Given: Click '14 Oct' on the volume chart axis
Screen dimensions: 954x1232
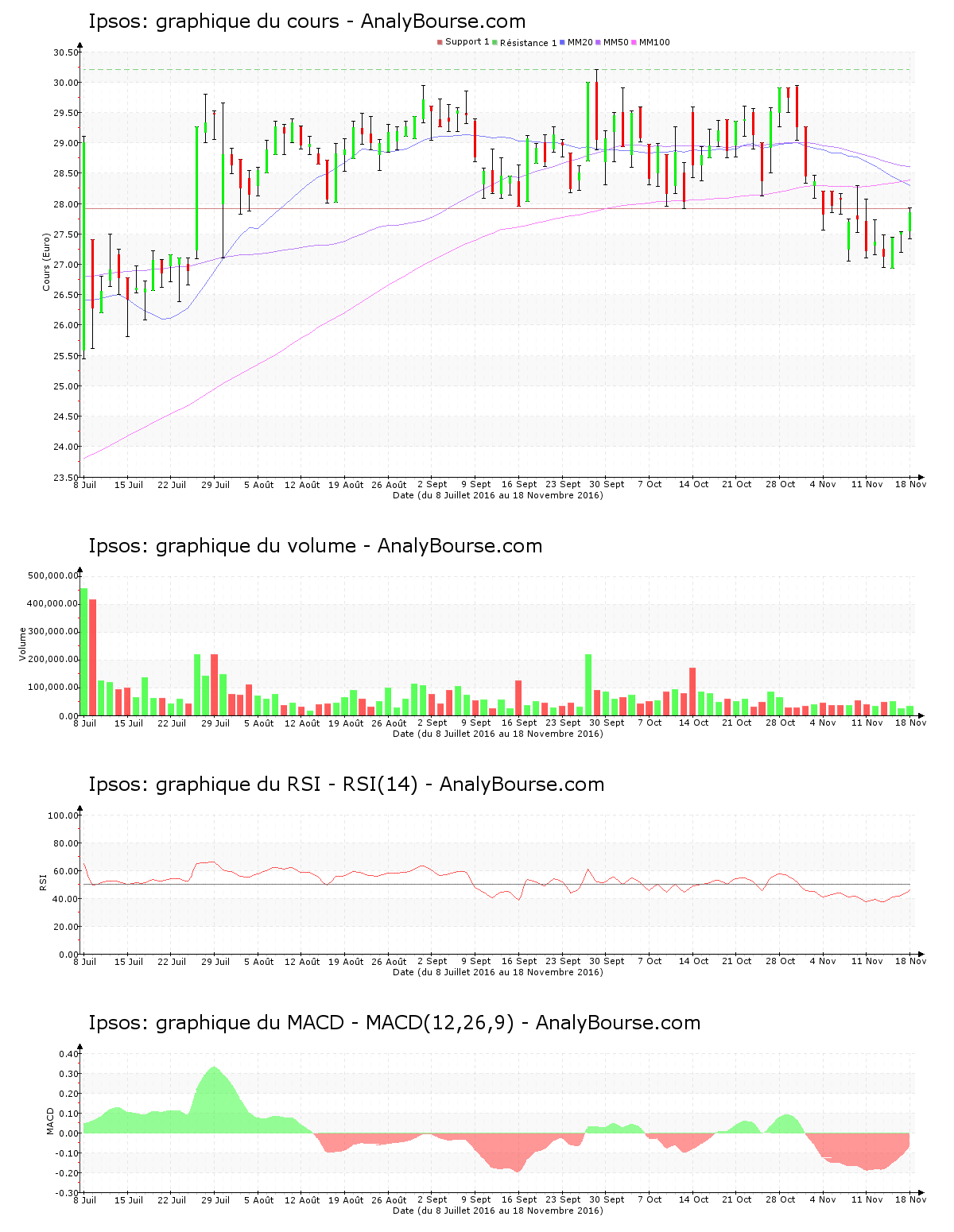Looking at the screenshot, I should coord(693,723).
